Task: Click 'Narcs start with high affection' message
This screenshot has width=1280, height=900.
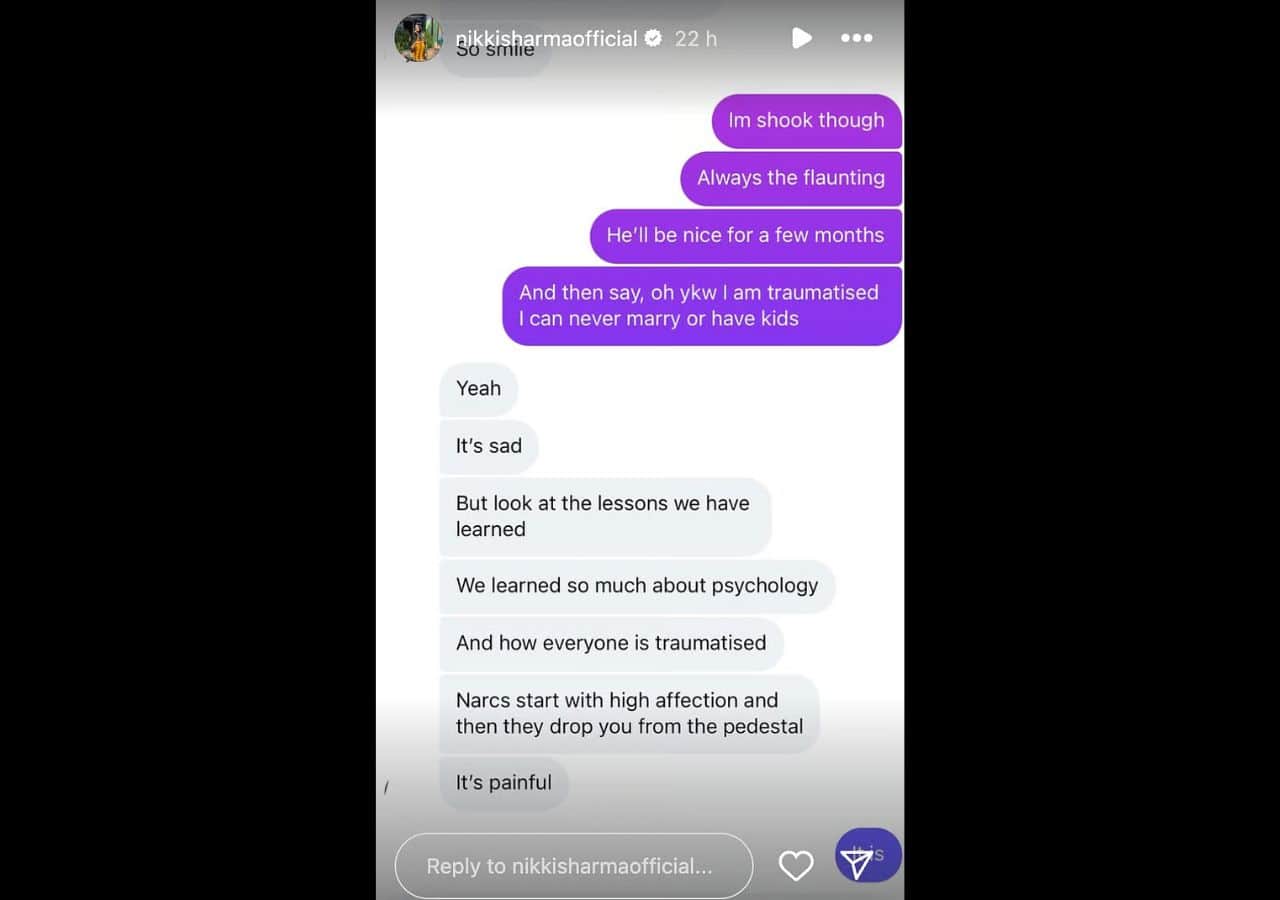Action: click(x=629, y=714)
